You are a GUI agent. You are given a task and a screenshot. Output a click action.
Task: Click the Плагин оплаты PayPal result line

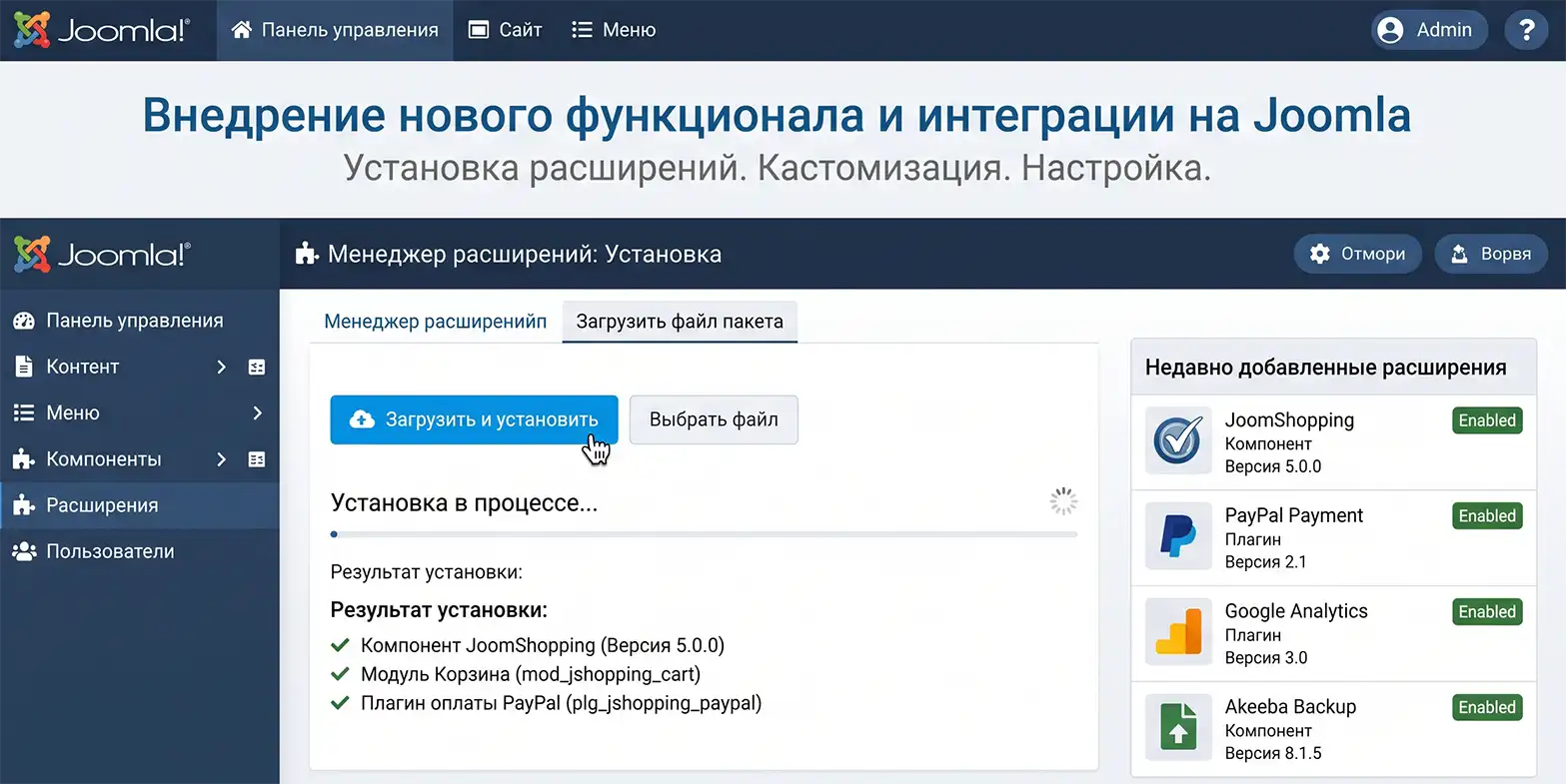coord(562,703)
